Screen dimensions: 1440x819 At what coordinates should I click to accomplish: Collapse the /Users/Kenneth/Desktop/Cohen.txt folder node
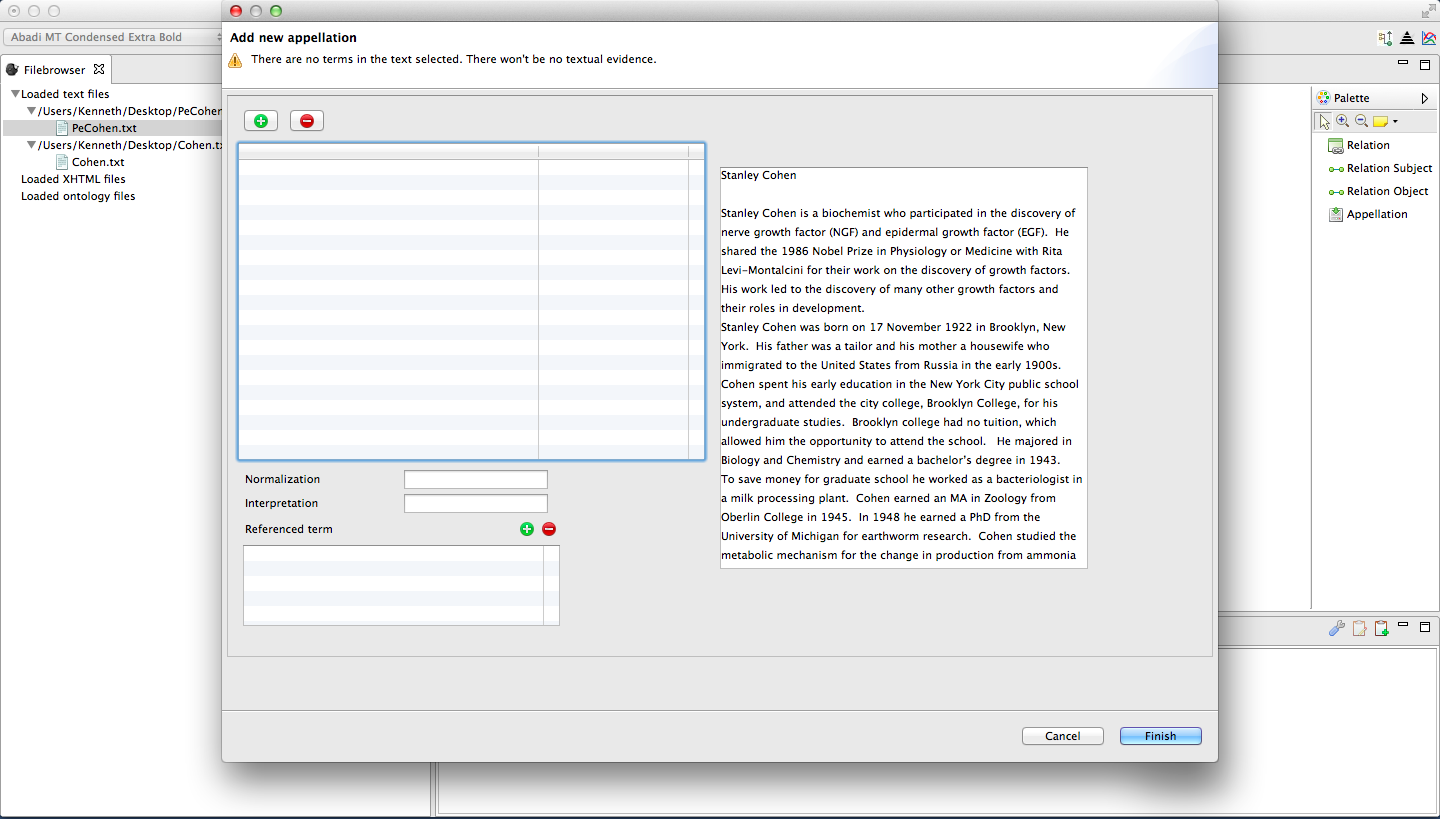[32, 145]
